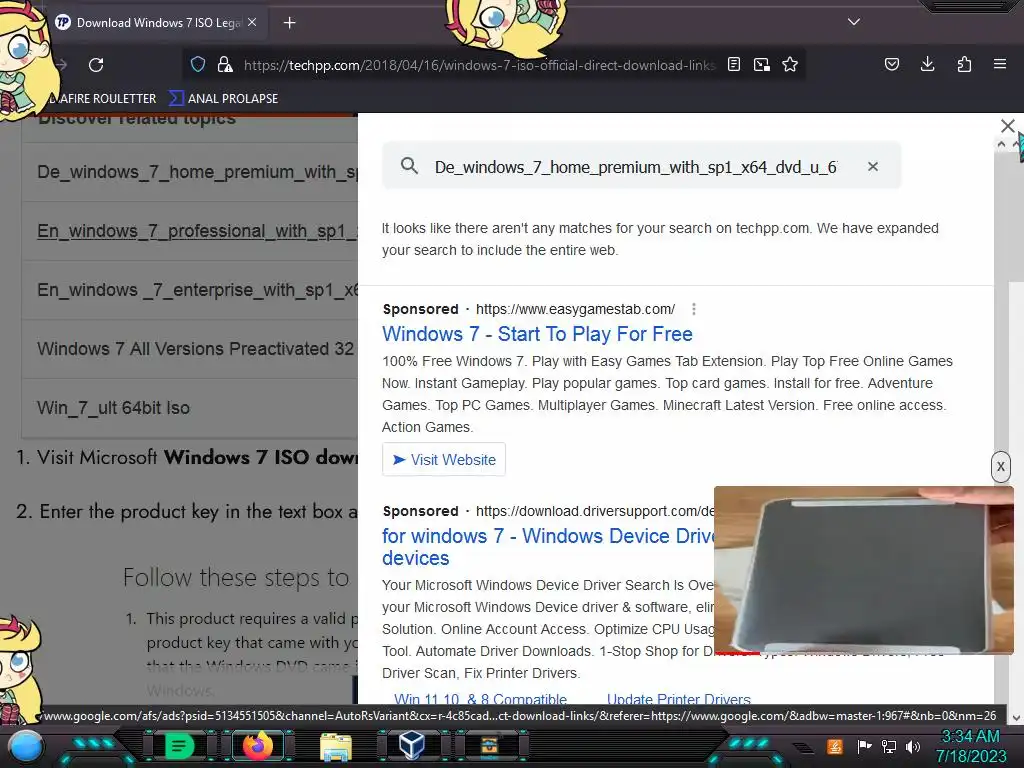Select 'Win_7_ult 64bit Iso' related topic

pyautogui.click(x=190, y=408)
